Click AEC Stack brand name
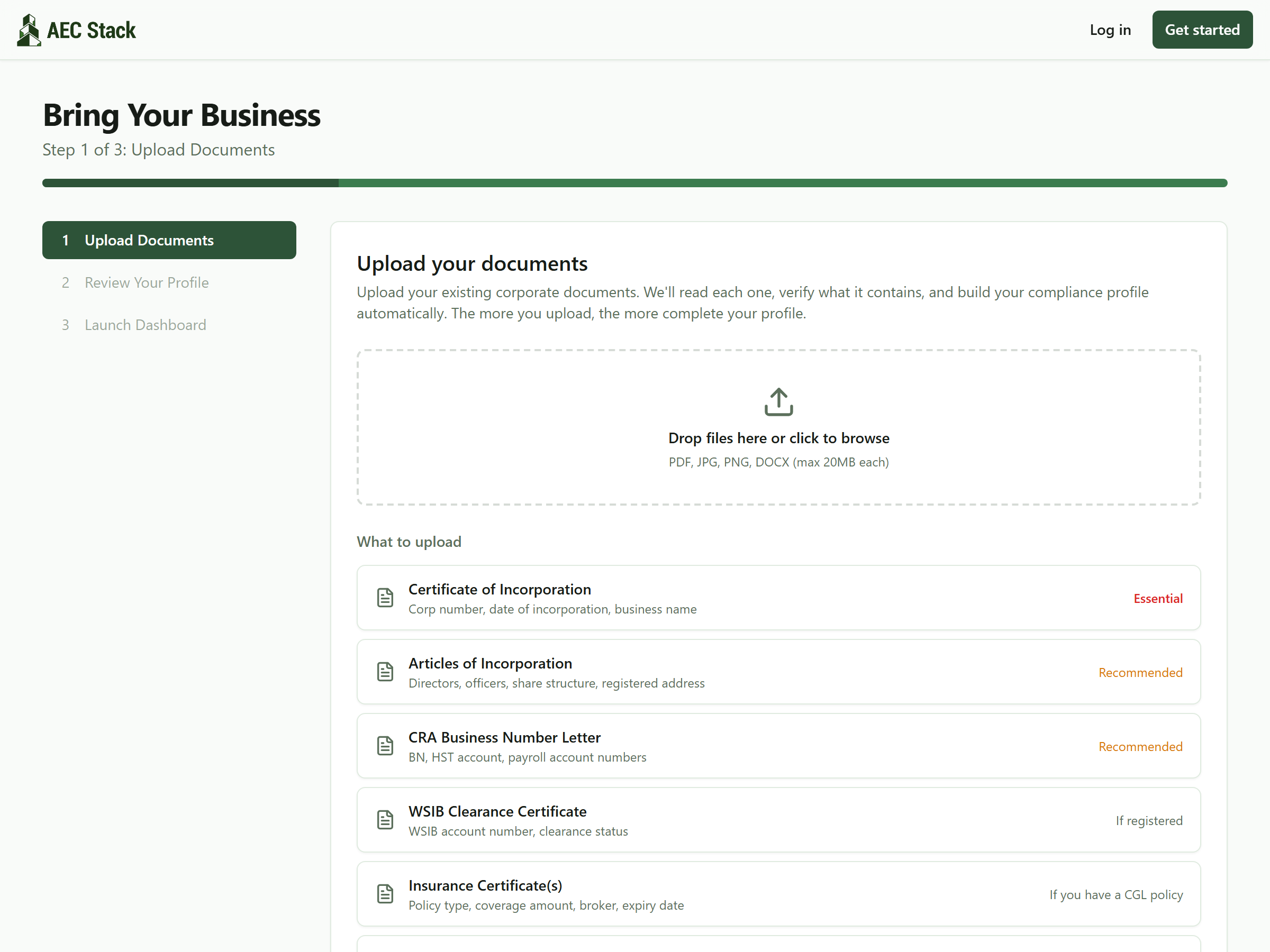 coord(92,31)
